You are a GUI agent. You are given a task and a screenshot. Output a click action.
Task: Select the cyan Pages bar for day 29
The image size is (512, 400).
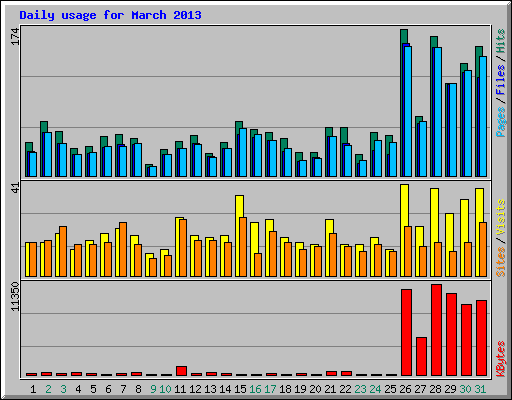453,130
